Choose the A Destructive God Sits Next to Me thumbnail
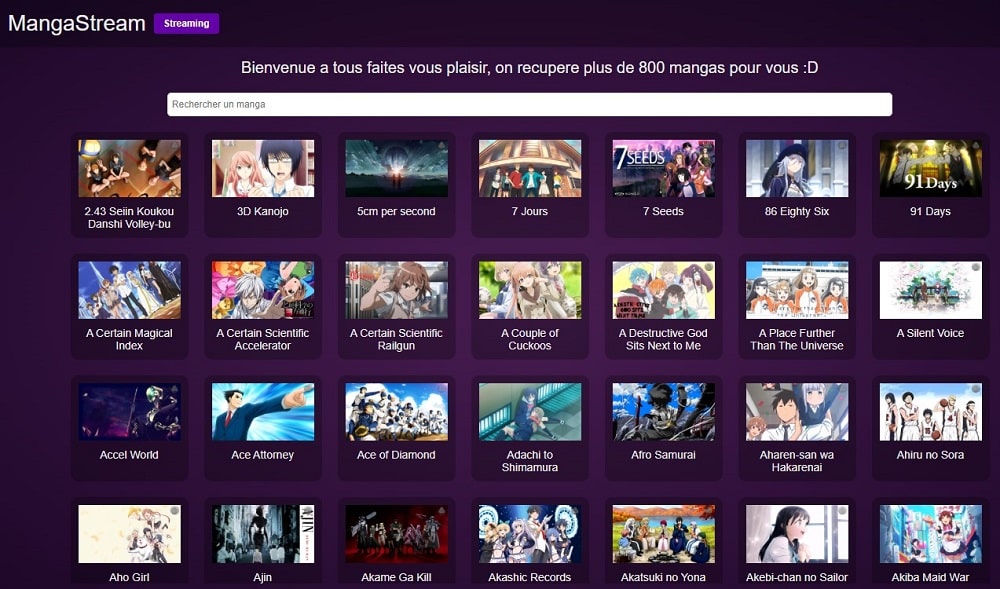Screen dimensions: 1000x589 663,290
